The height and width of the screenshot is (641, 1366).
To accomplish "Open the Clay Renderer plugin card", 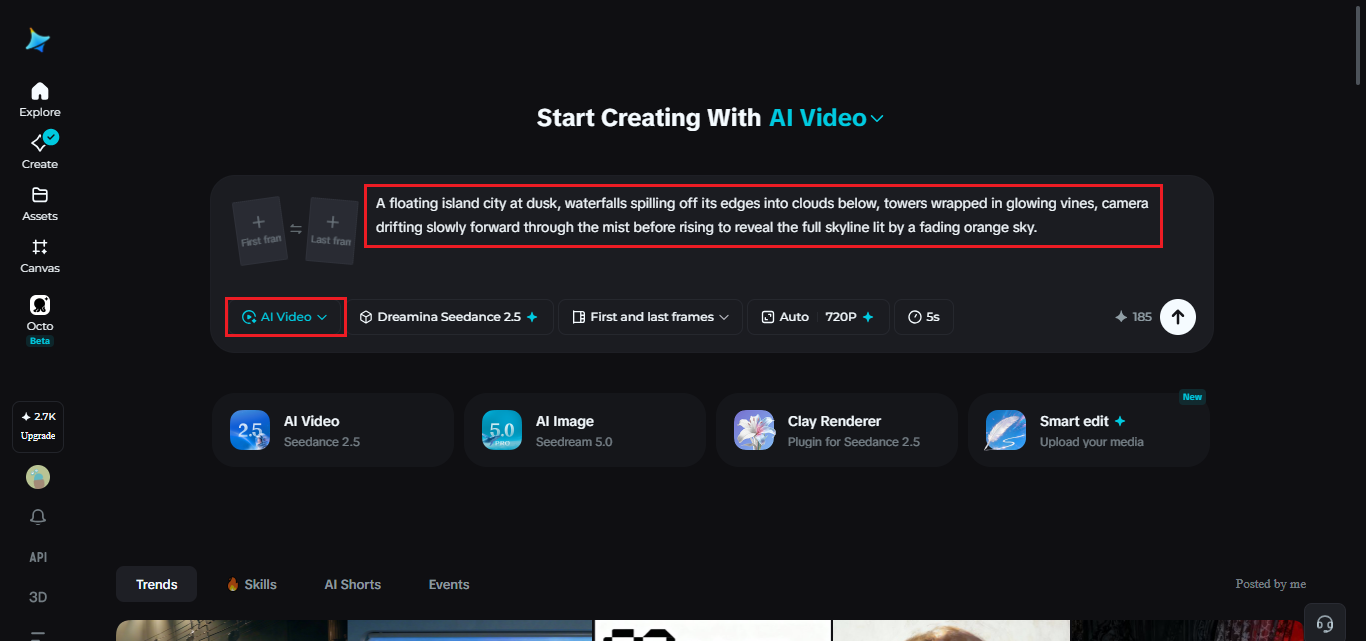I will [837, 430].
